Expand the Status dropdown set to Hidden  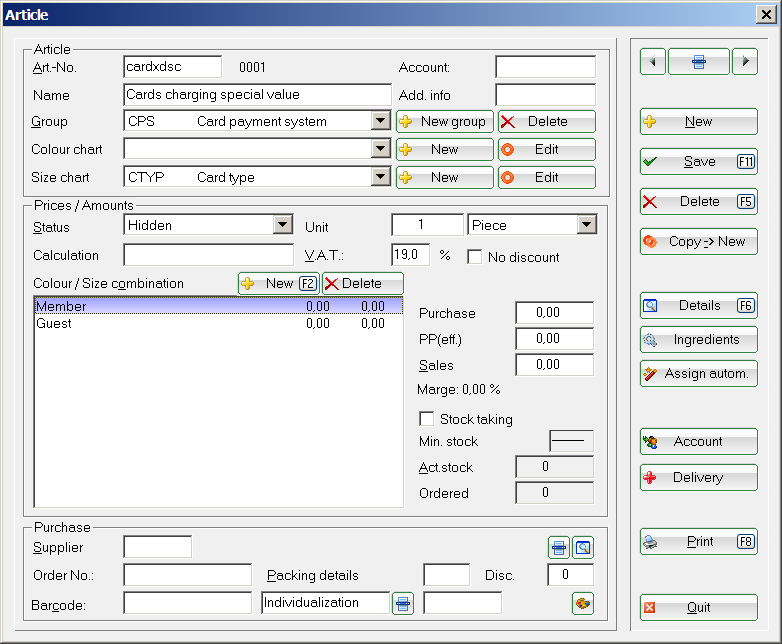282,225
